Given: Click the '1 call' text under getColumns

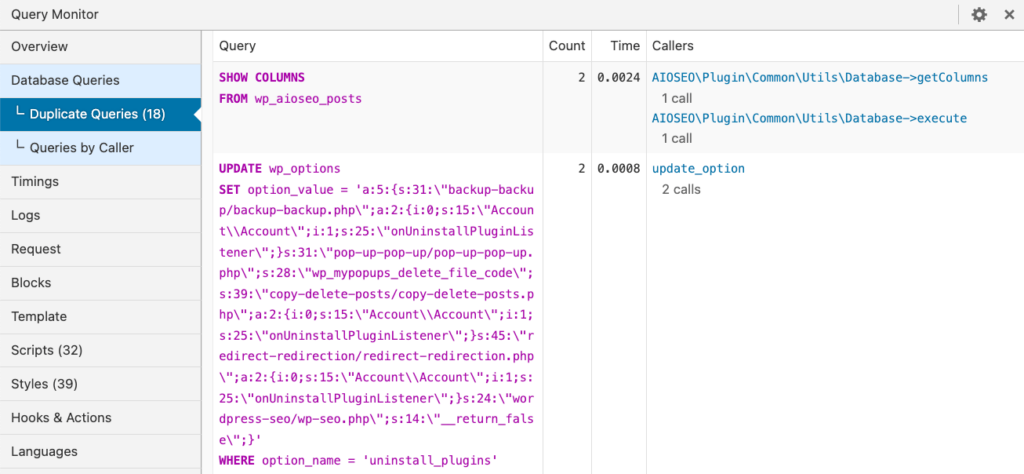Looking at the screenshot, I should click(677, 99).
